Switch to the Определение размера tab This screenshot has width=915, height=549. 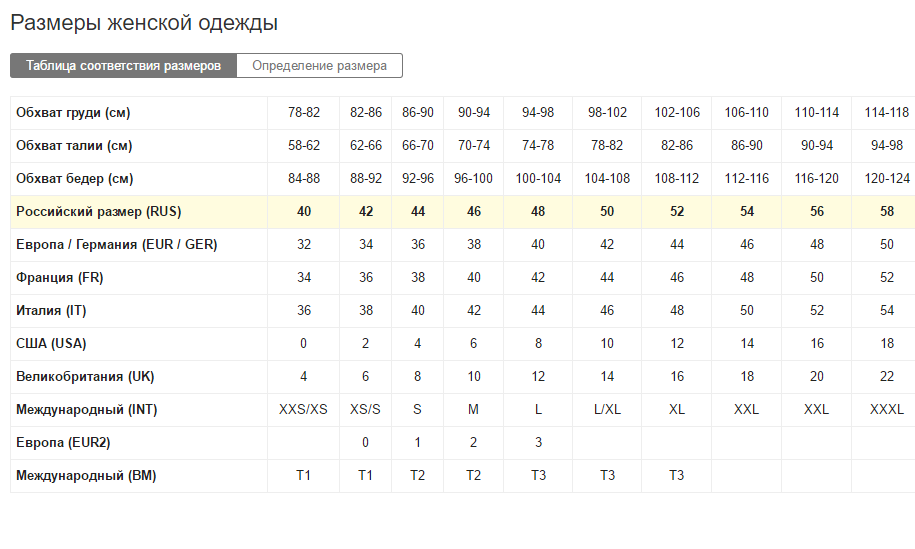319,65
